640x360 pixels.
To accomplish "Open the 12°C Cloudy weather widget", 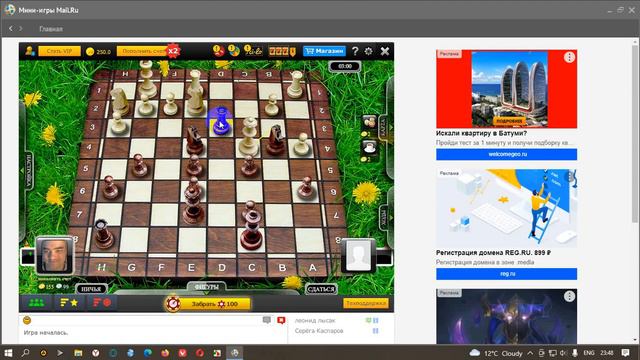I will (496, 353).
